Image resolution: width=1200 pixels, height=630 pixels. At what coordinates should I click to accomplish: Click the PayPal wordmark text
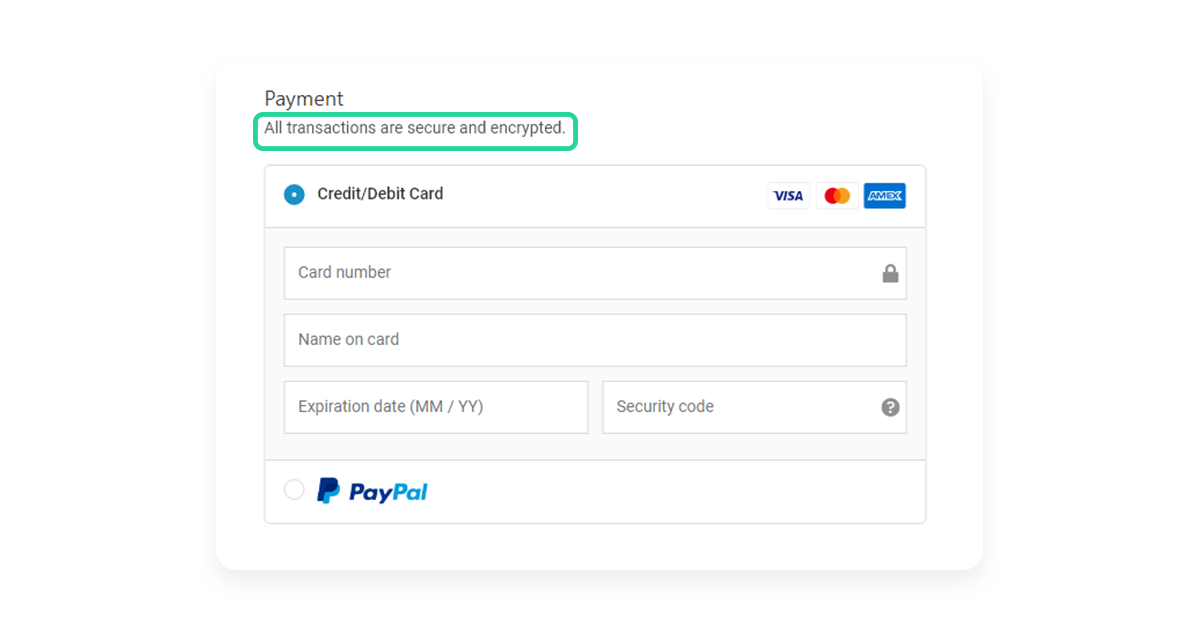pyautogui.click(x=388, y=492)
